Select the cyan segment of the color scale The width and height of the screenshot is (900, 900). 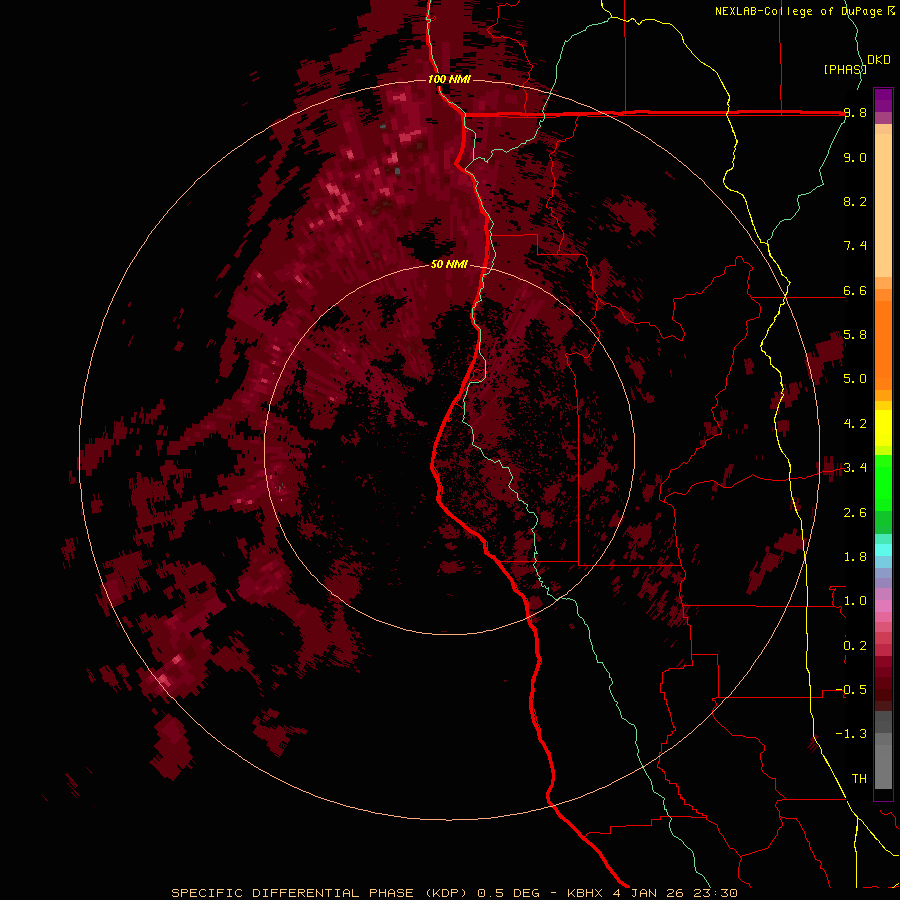click(883, 550)
